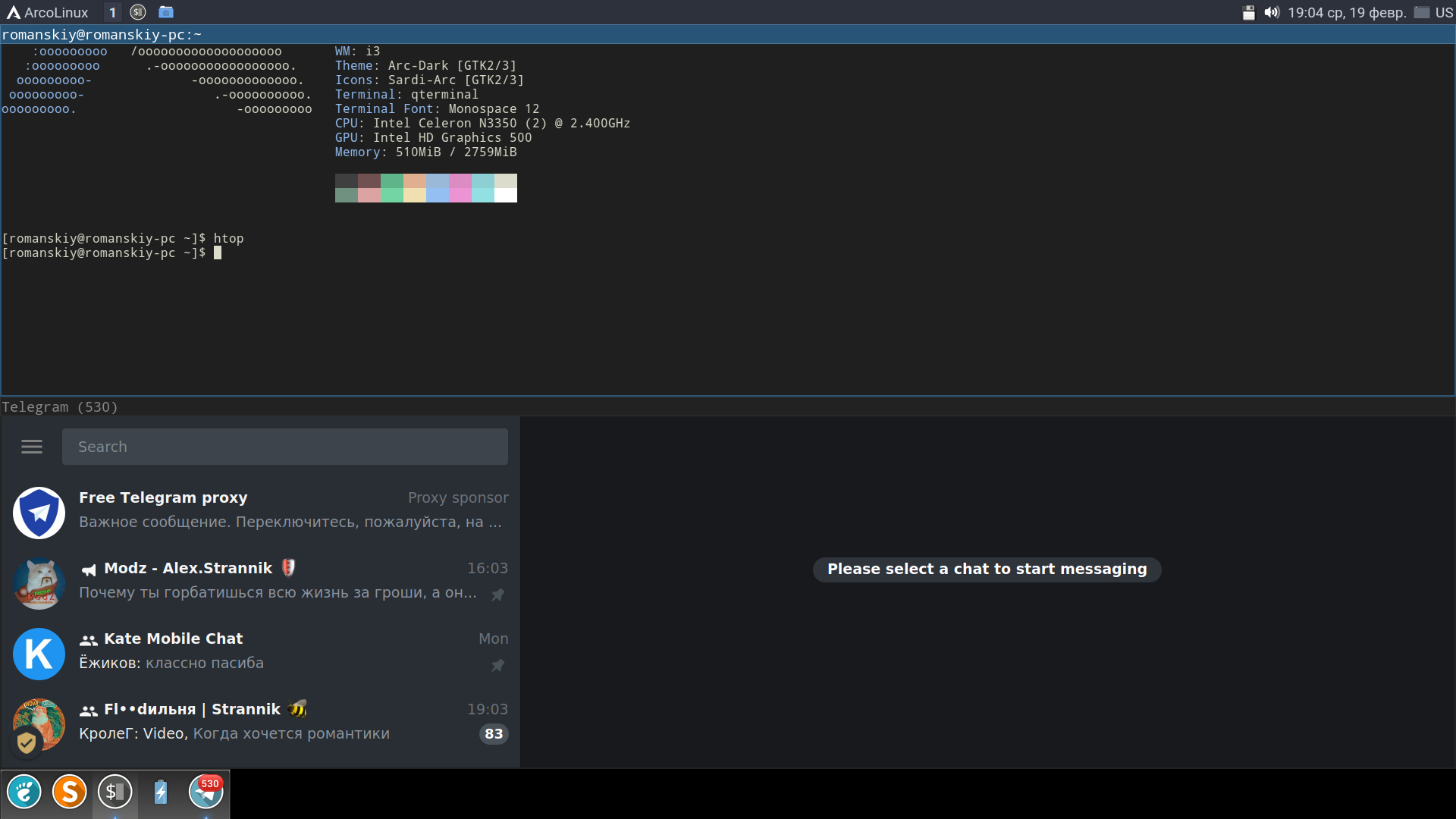The image size is (1456, 819).
Task: Click the htop command line in terminal
Action: coord(123,239)
